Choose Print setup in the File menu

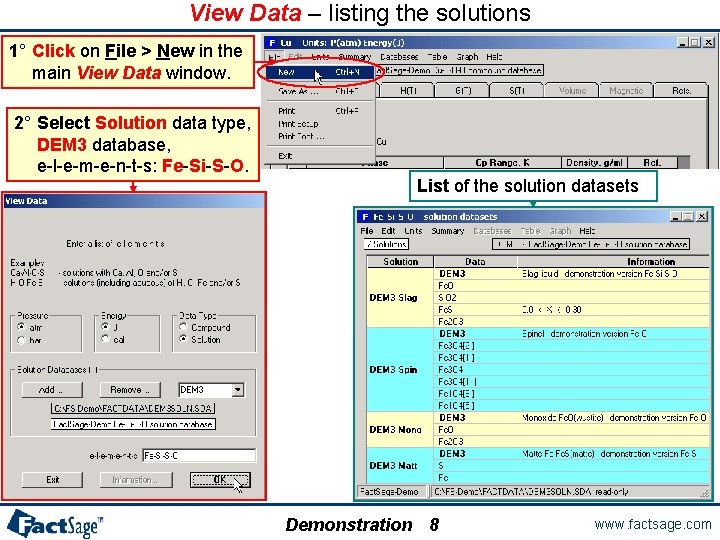pyautogui.click(x=319, y=124)
